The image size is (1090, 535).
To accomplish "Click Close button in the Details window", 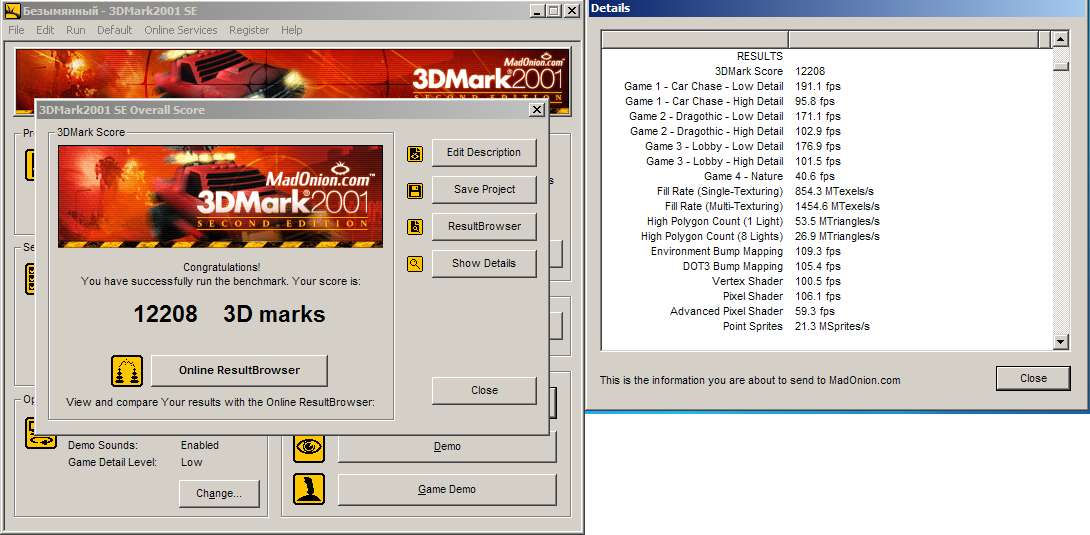I will (1033, 379).
